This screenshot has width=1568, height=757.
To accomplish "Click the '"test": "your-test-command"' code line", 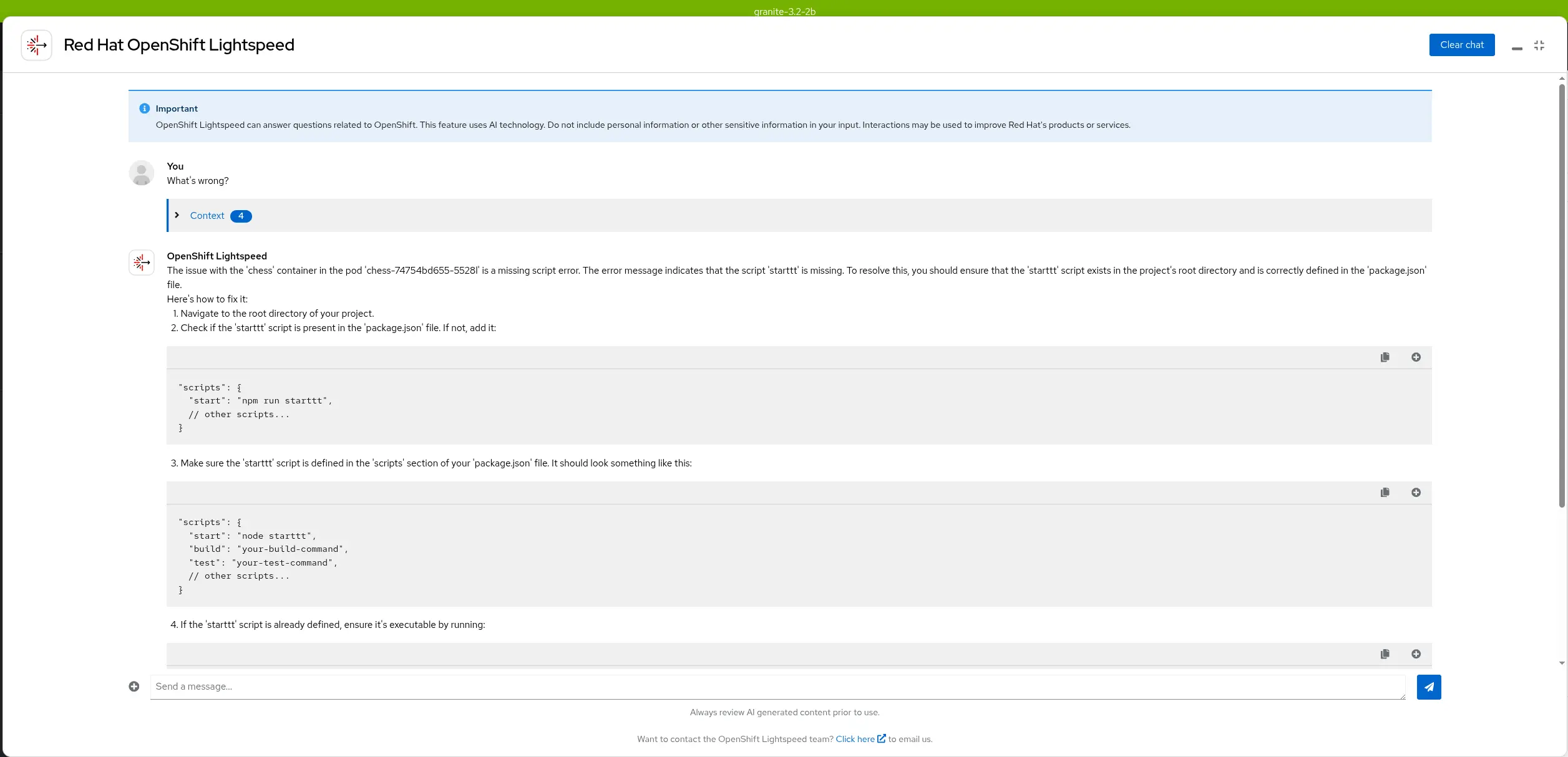I will 263,563.
